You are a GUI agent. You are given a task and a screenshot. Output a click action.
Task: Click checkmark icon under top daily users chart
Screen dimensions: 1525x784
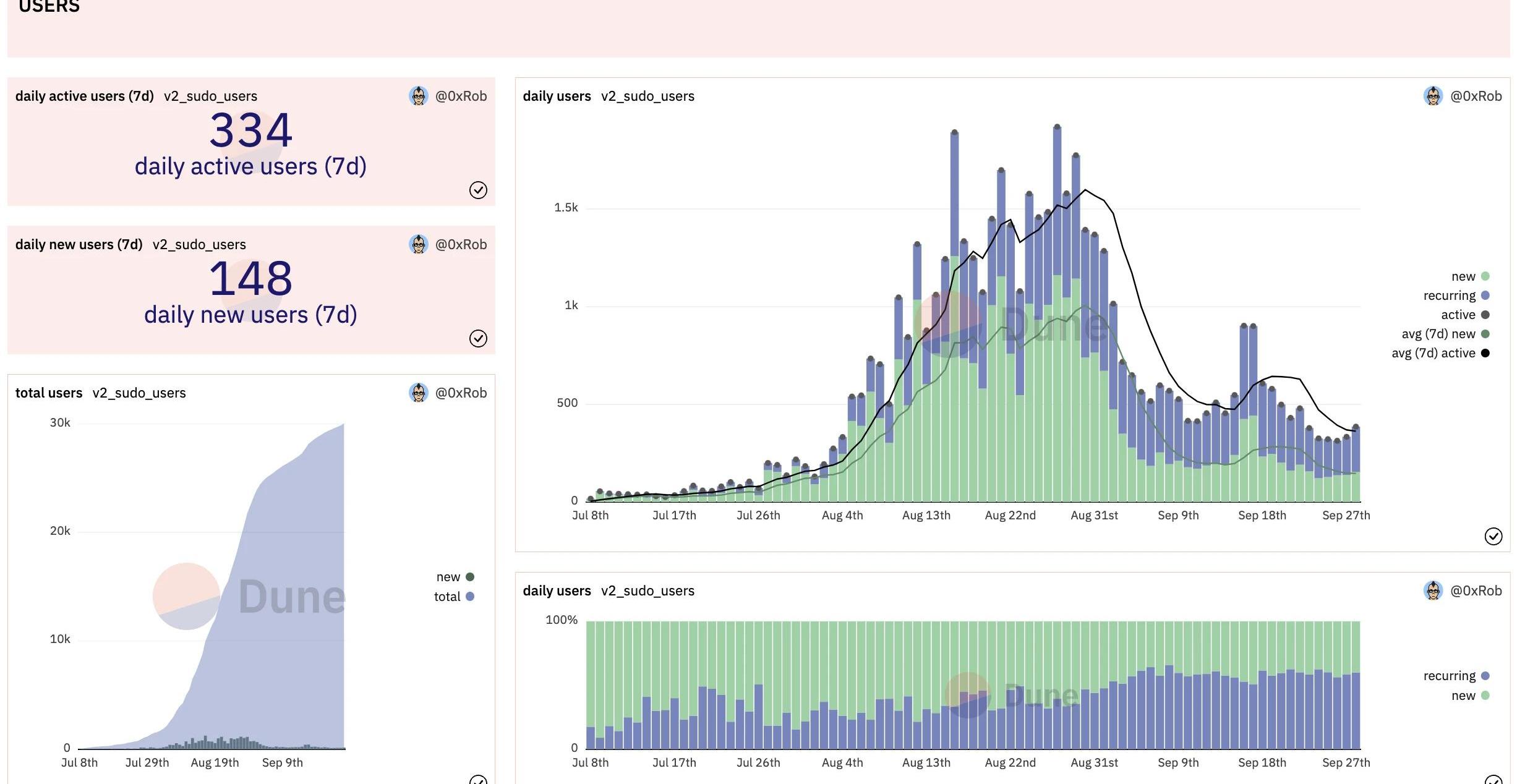(x=1493, y=536)
